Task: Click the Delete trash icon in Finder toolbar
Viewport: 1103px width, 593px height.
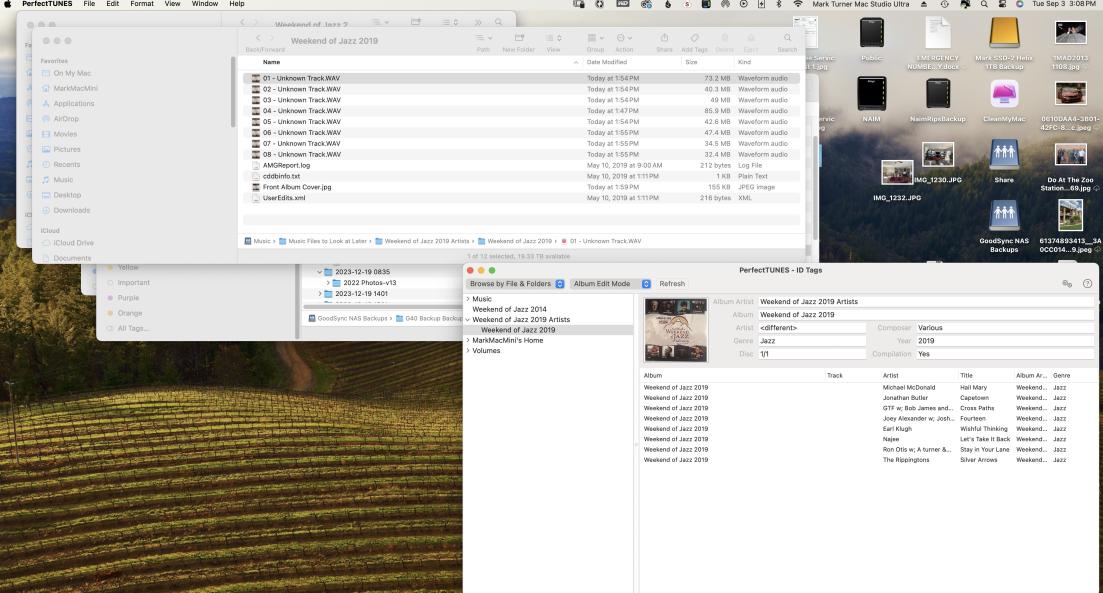Action: tap(725, 38)
